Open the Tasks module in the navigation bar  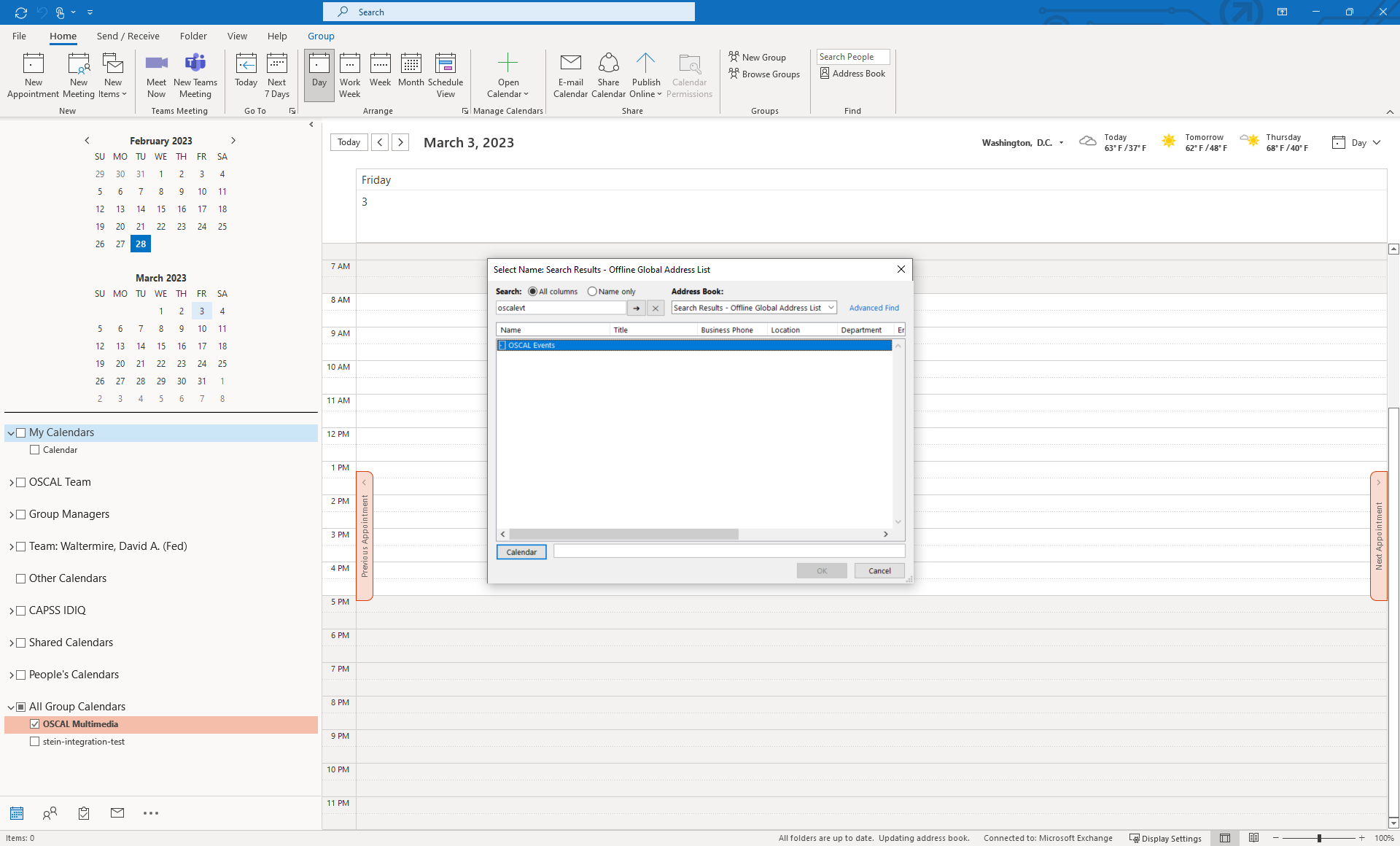(84, 813)
